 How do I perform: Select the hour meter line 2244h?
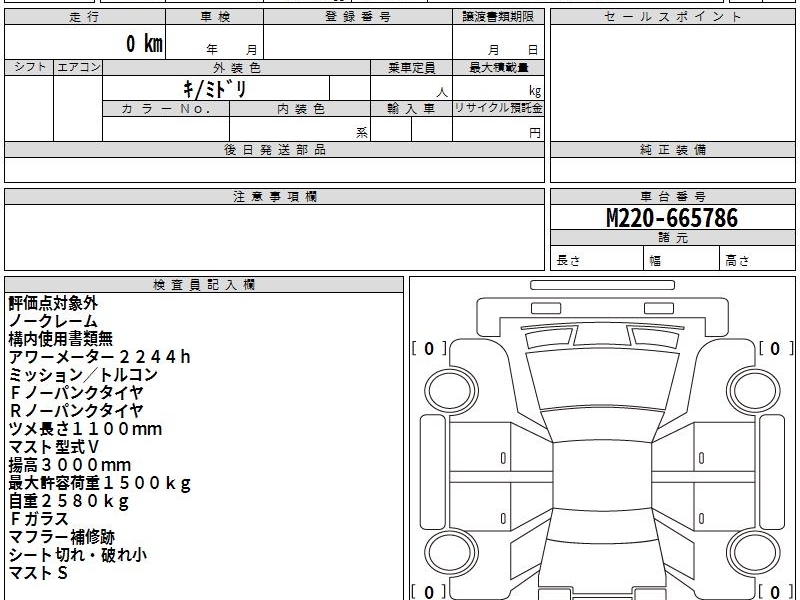[99, 357]
